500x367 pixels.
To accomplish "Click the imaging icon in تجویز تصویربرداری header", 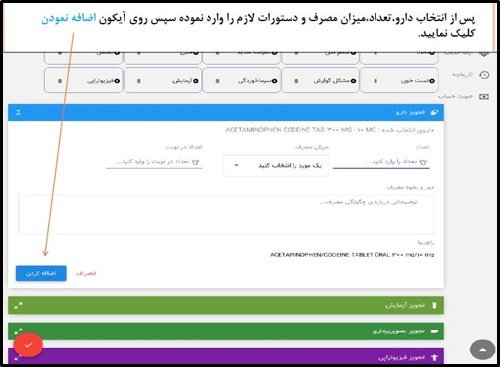I will pos(434,331).
